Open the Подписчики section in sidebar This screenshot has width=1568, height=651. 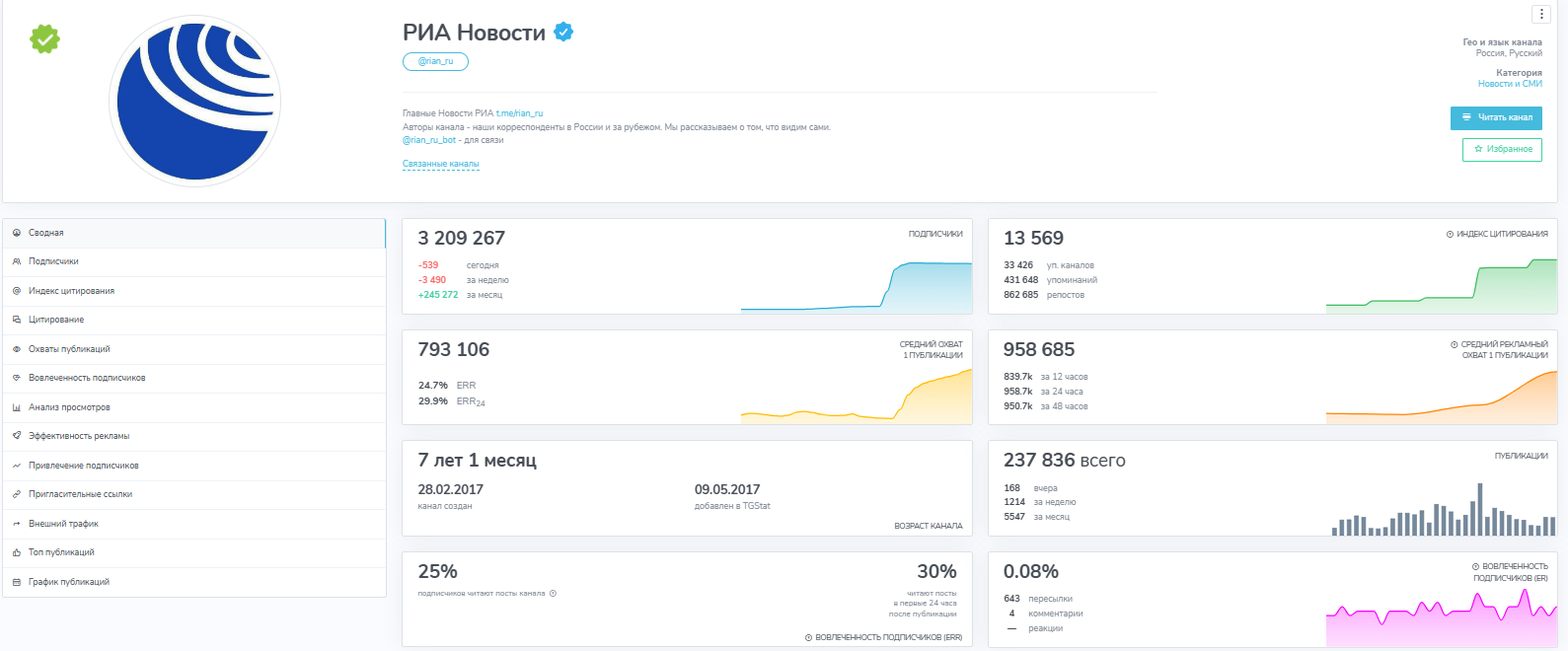(53, 261)
